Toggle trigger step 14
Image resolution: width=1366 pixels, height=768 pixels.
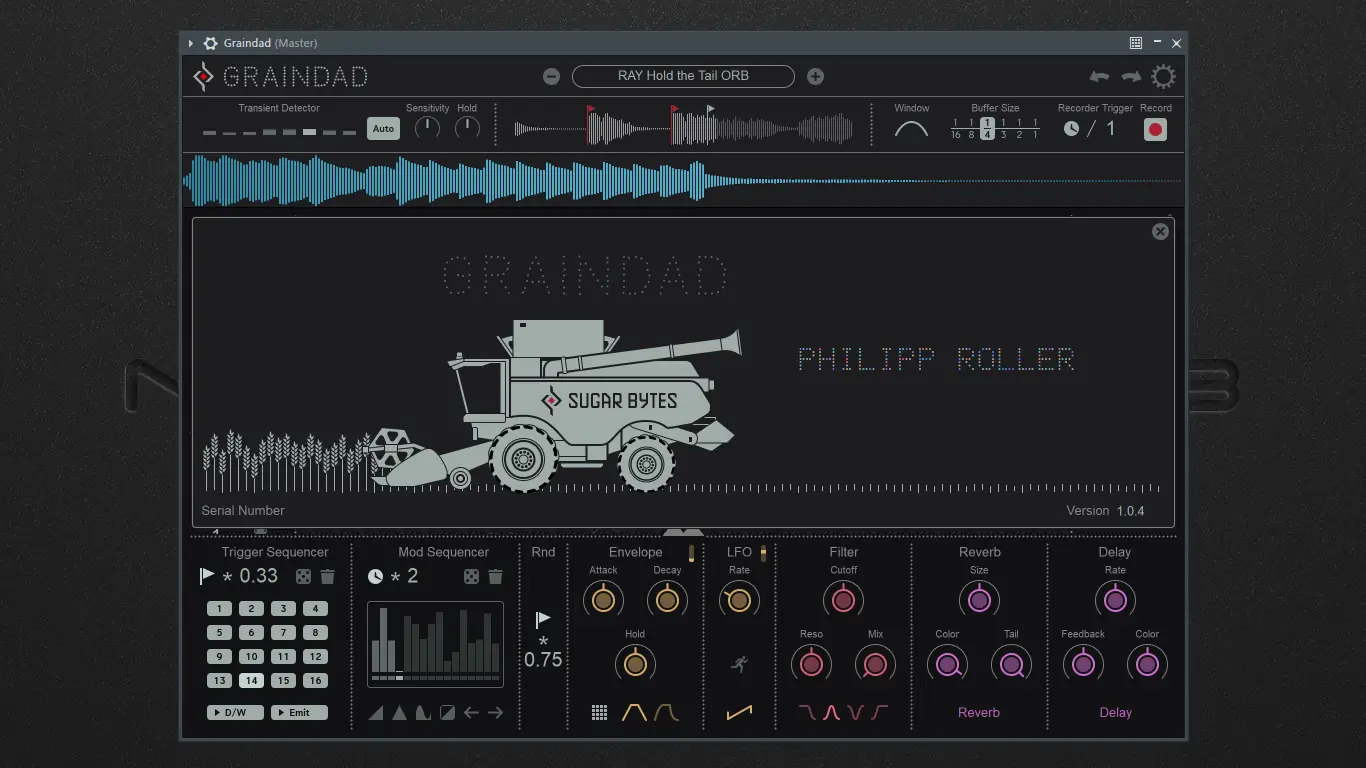point(251,680)
